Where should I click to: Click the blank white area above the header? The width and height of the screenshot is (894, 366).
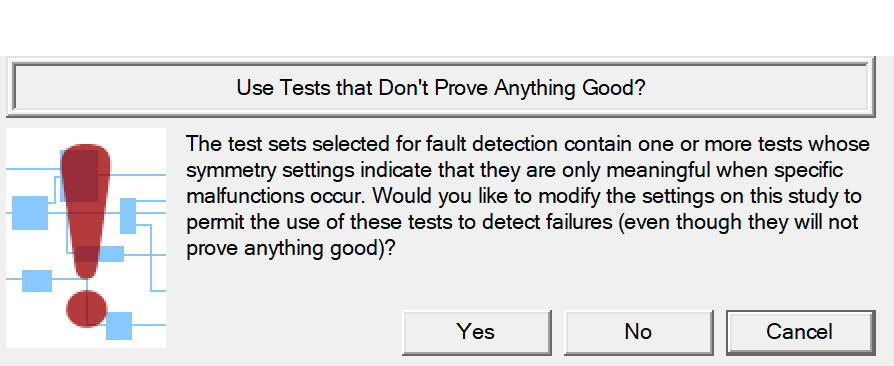point(447,27)
